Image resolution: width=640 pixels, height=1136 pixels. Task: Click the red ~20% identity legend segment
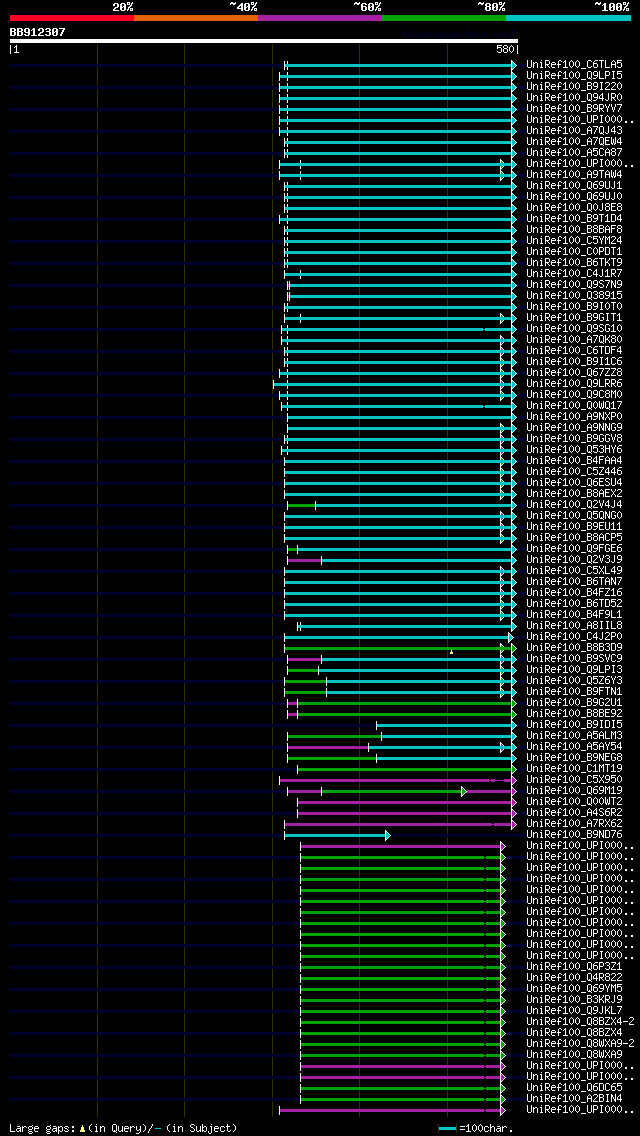72,17
